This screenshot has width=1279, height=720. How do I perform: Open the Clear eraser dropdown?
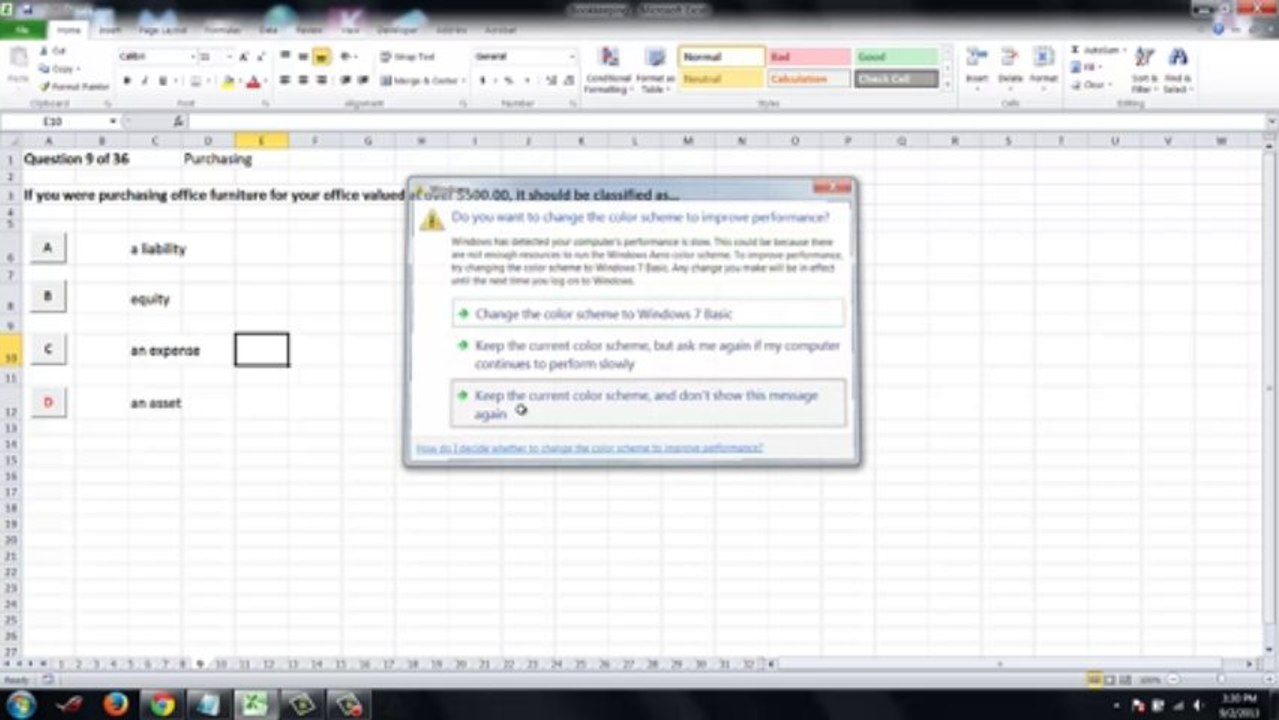point(1092,85)
